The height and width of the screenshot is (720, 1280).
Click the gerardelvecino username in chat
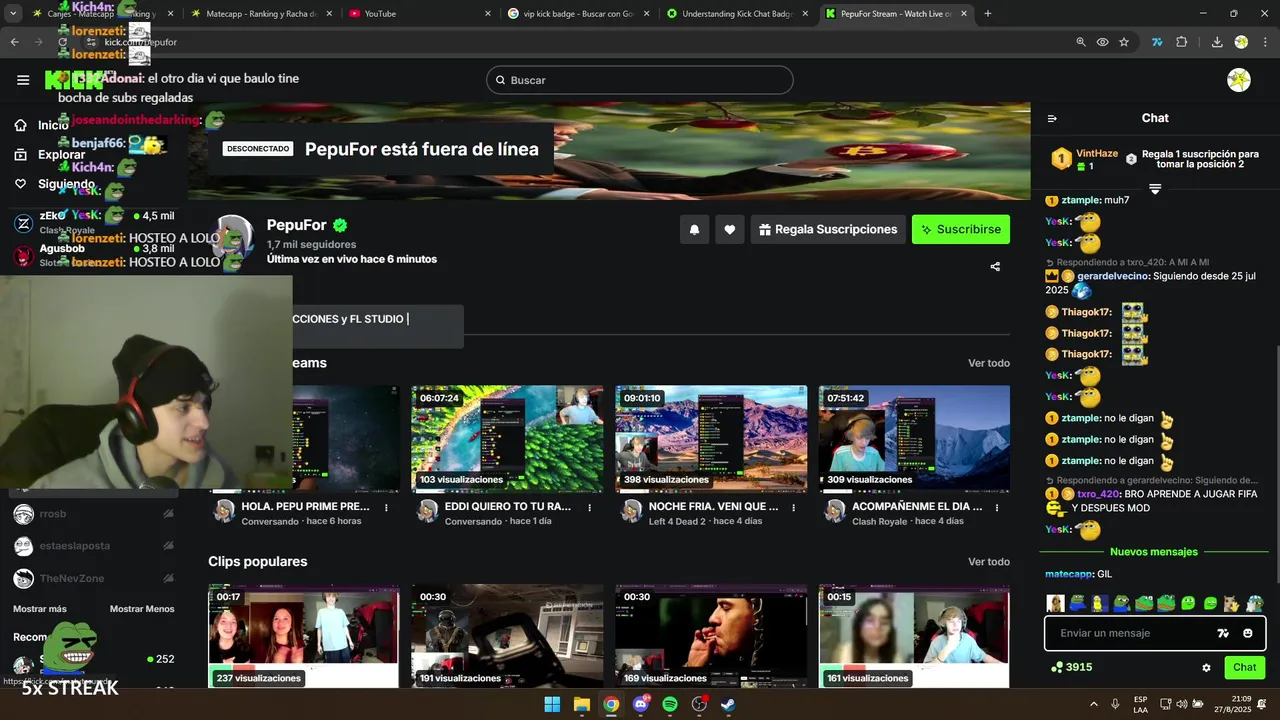1113,276
